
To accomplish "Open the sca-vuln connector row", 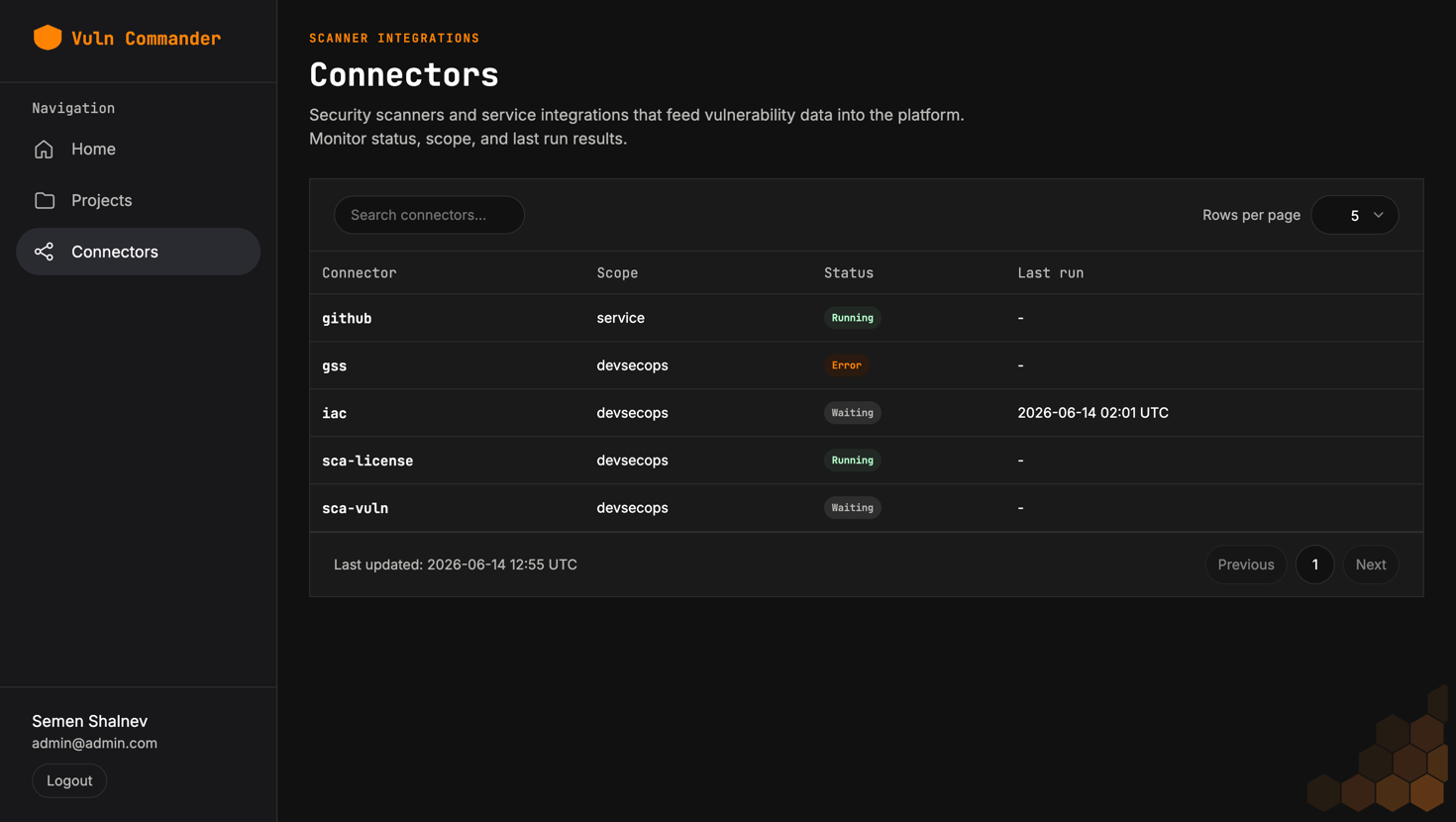I will pyautogui.click(x=867, y=508).
